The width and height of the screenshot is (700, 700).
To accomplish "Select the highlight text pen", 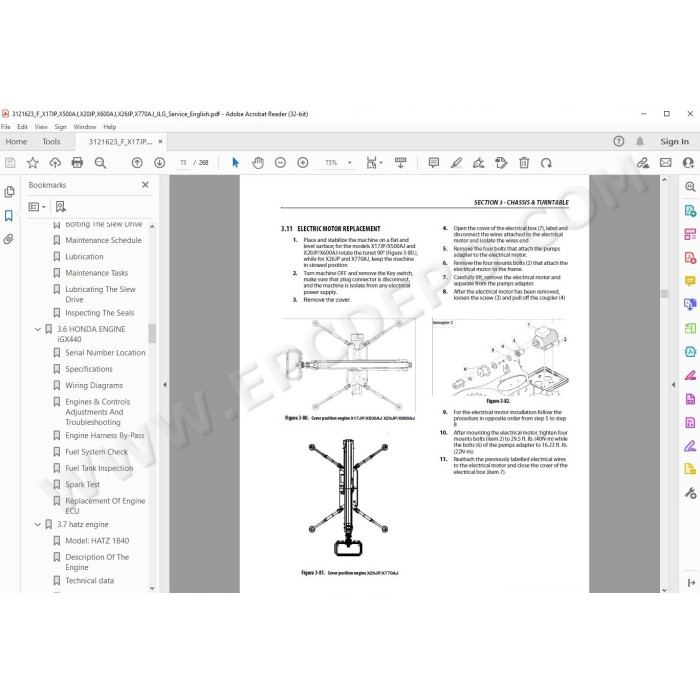I will click(456, 163).
